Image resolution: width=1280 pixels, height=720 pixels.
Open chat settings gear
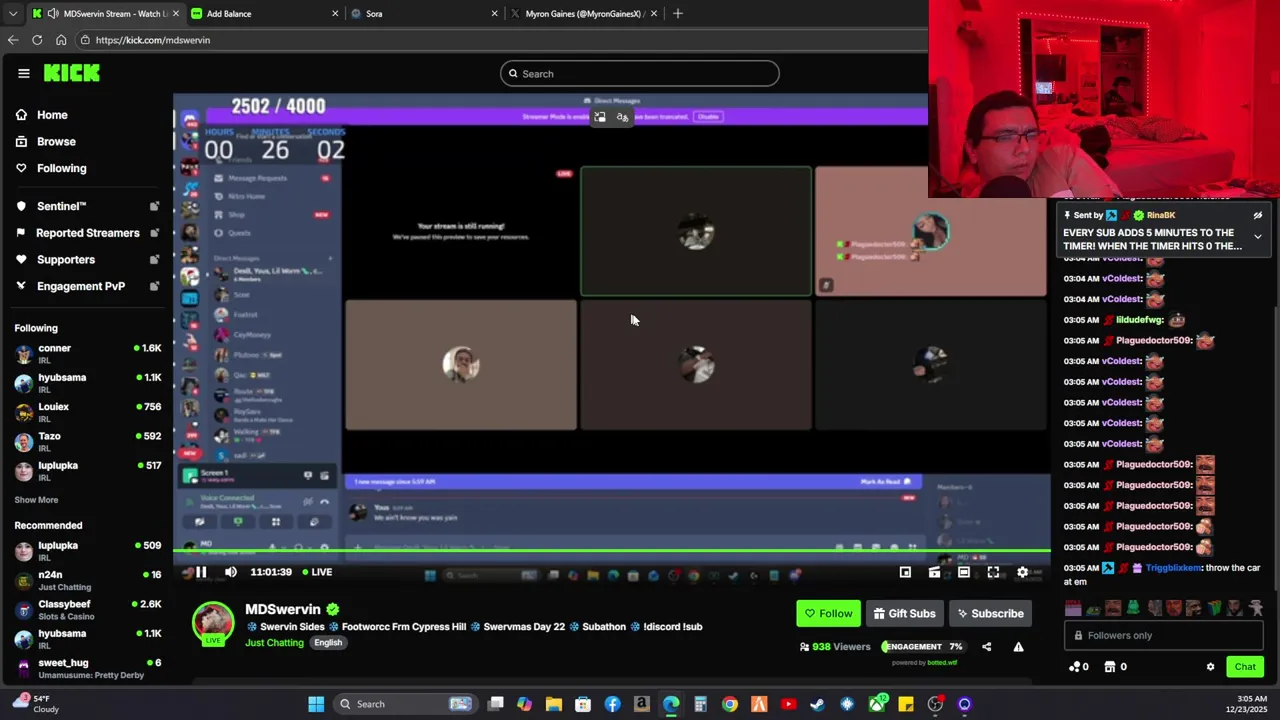pos(1210,667)
